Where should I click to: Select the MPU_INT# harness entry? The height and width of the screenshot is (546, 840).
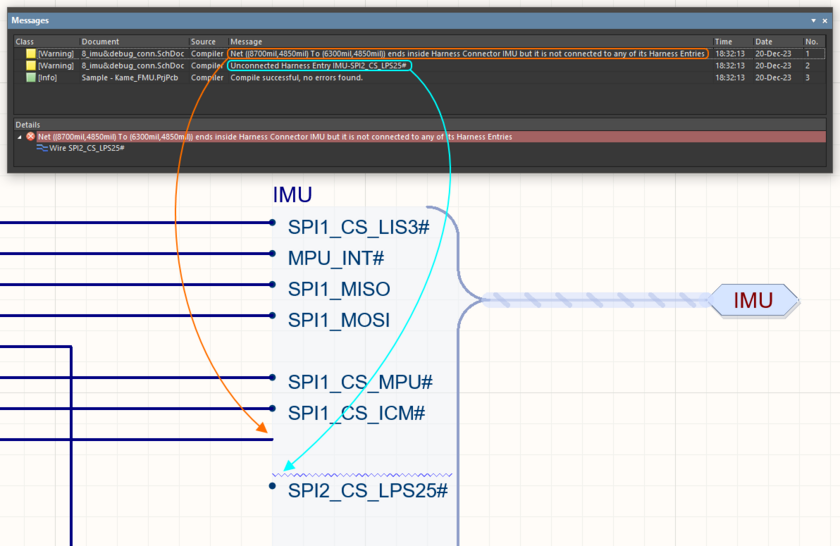click(x=336, y=258)
